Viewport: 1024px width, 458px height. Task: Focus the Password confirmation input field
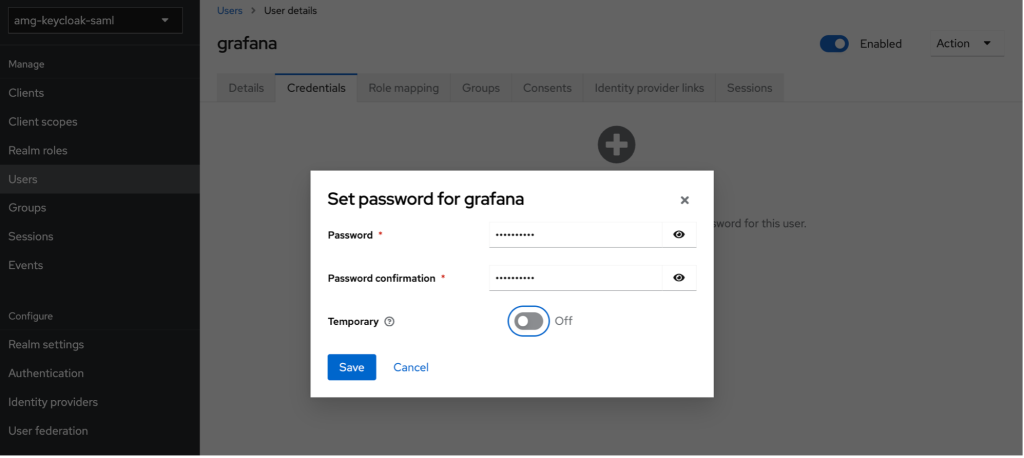575,278
